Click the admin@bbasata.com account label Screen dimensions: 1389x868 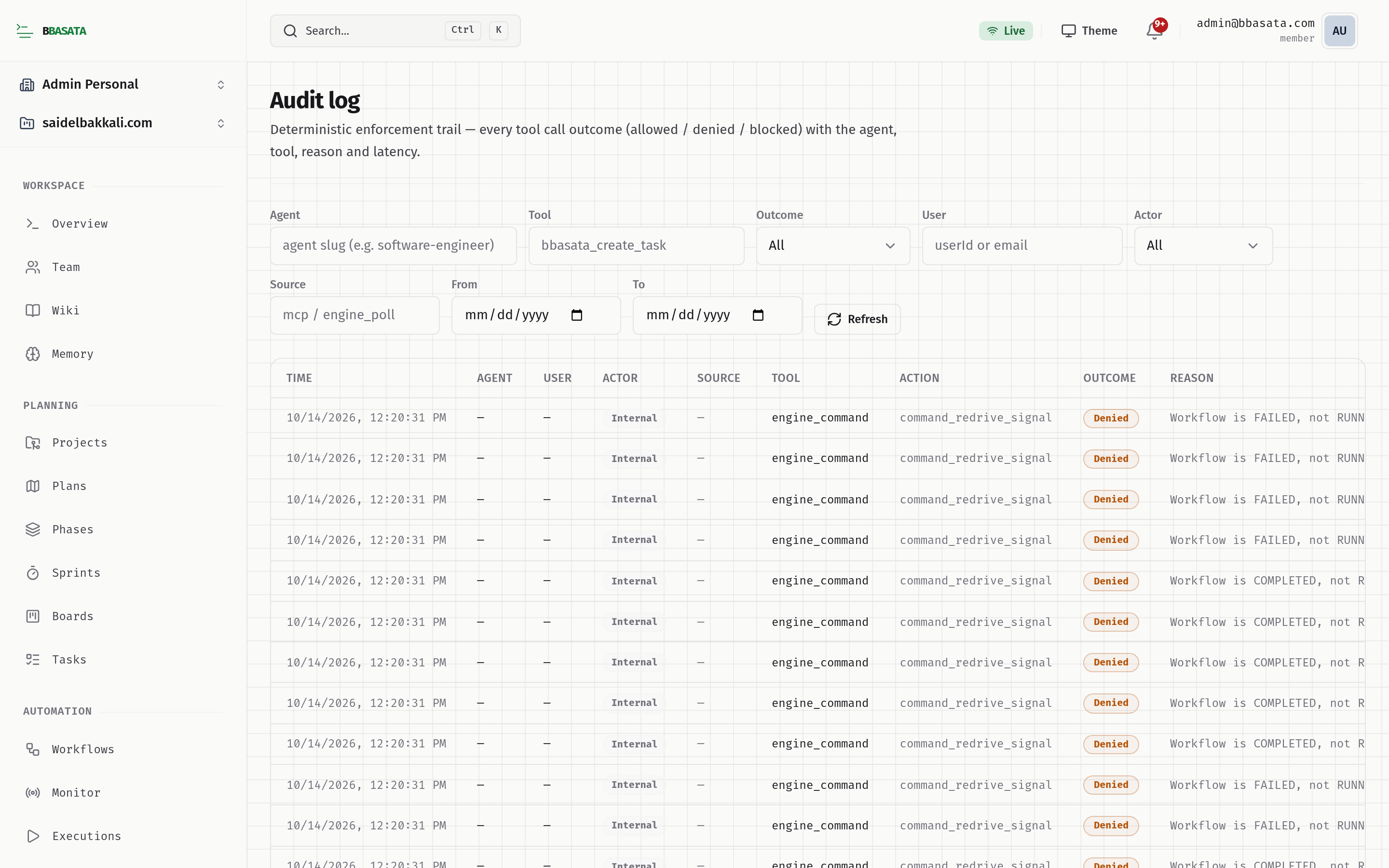tap(1255, 24)
